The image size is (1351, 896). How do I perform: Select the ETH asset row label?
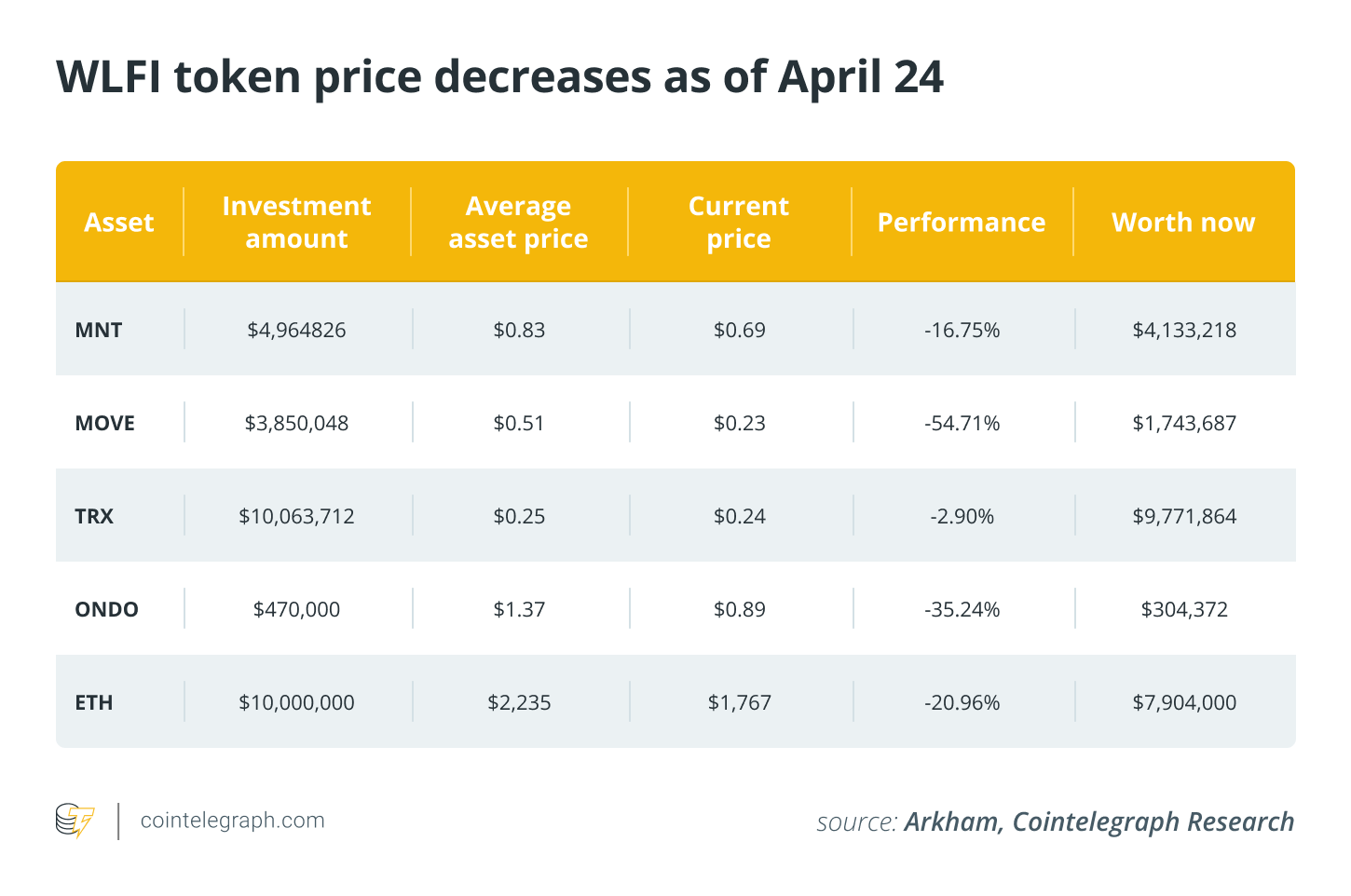(94, 702)
